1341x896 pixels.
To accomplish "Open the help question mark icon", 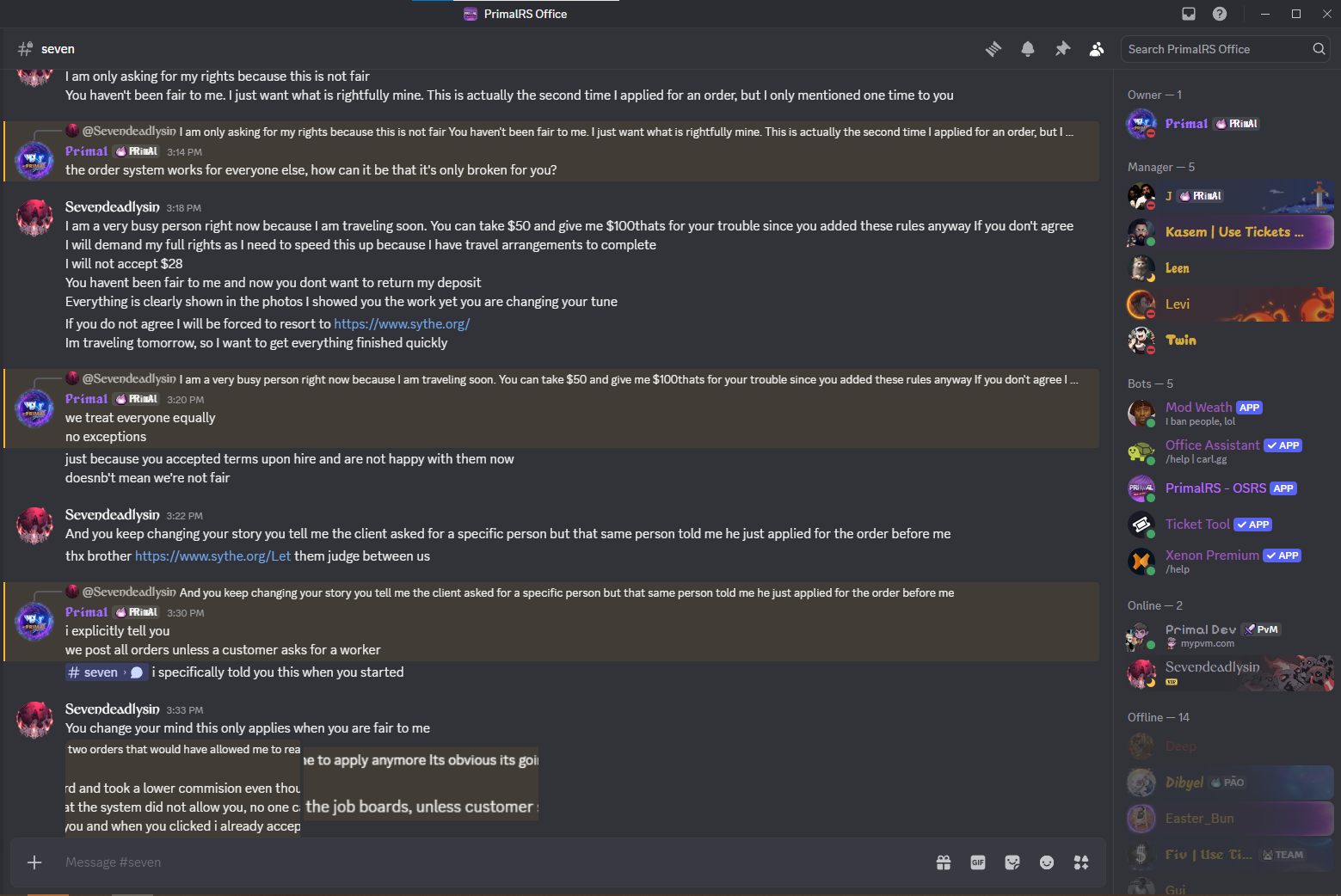I will [1220, 14].
